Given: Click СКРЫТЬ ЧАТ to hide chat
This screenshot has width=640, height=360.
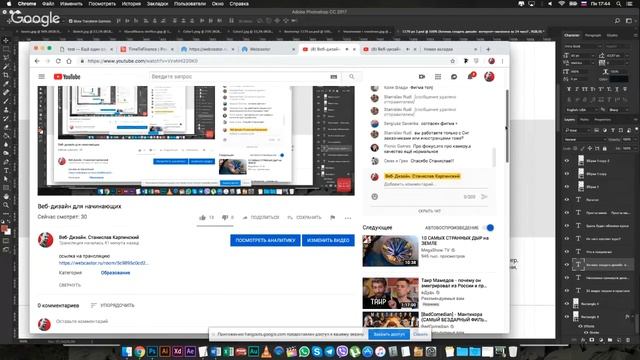Looking at the screenshot, I should (429, 211).
